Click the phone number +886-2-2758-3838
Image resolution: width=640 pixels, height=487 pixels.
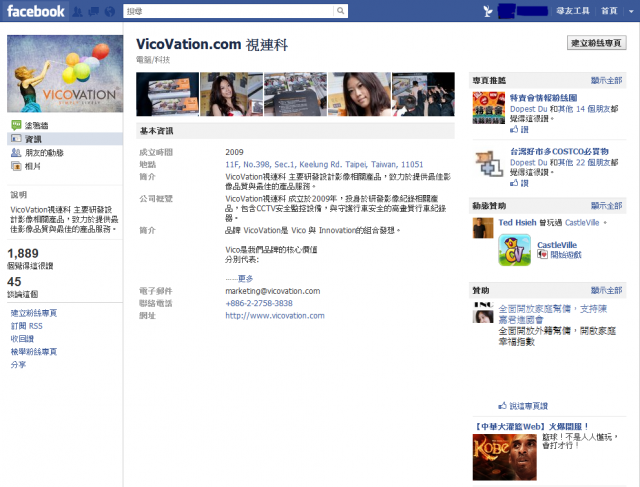click(x=259, y=303)
